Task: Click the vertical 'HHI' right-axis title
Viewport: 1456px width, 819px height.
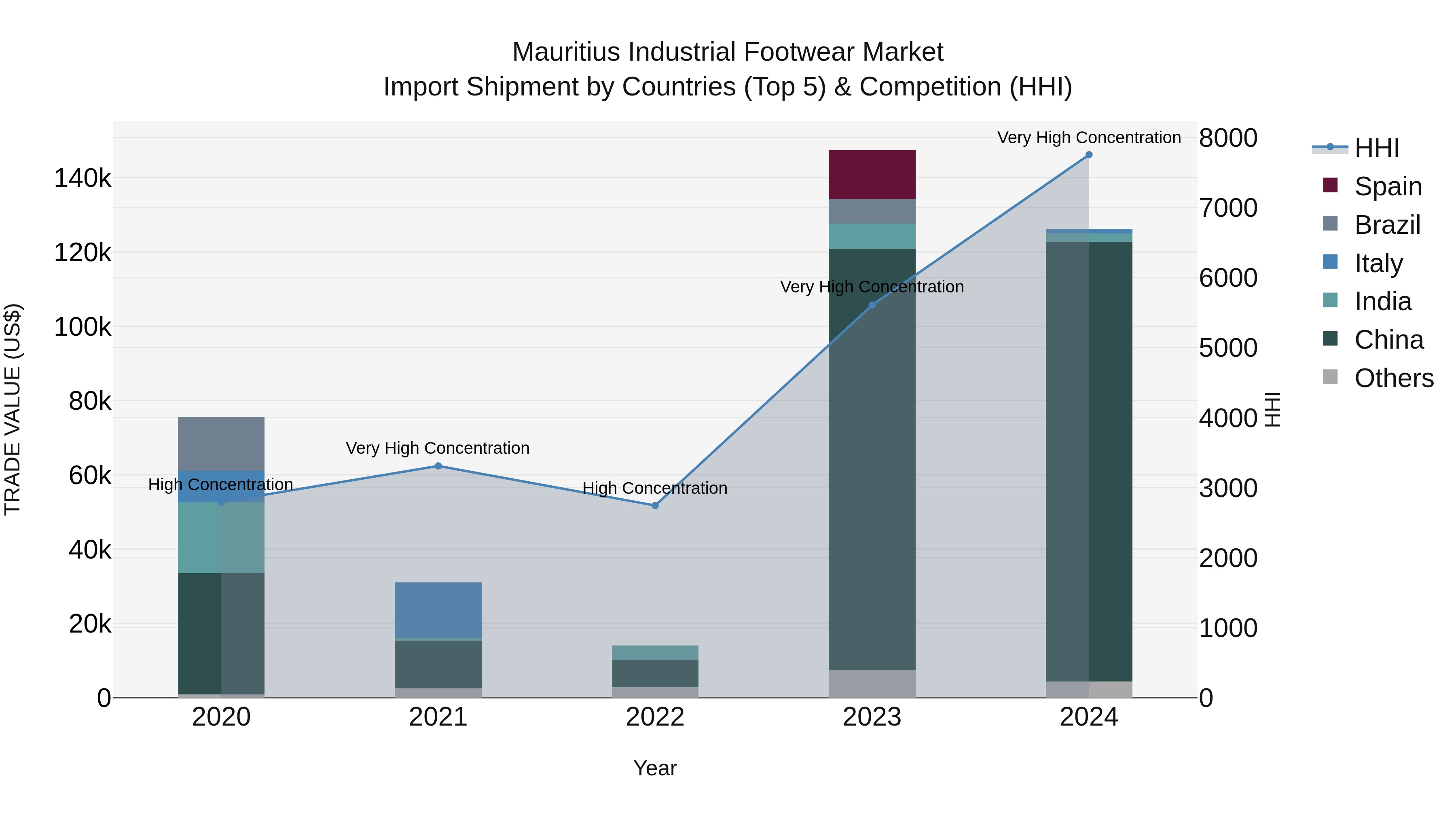Action: pyautogui.click(x=1272, y=409)
